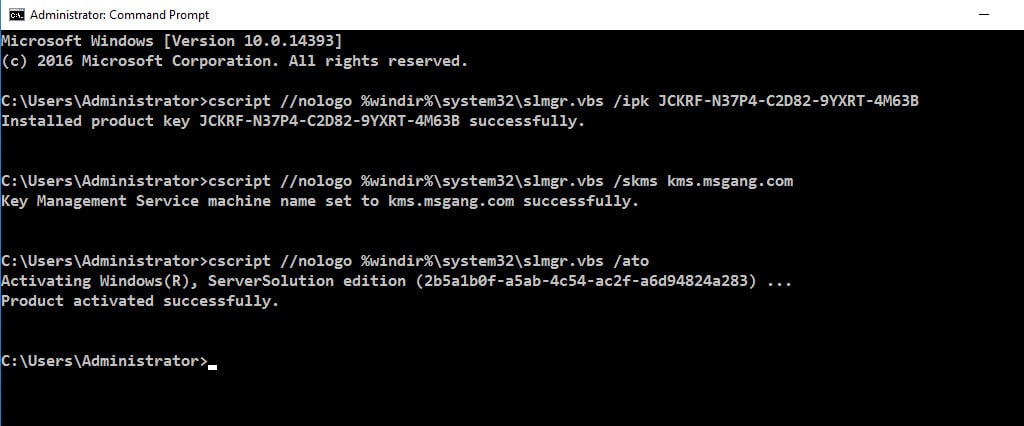Click the blinking cursor at the last prompt
Viewport: 1024px width, 426px height.
[x=212, y=367]
